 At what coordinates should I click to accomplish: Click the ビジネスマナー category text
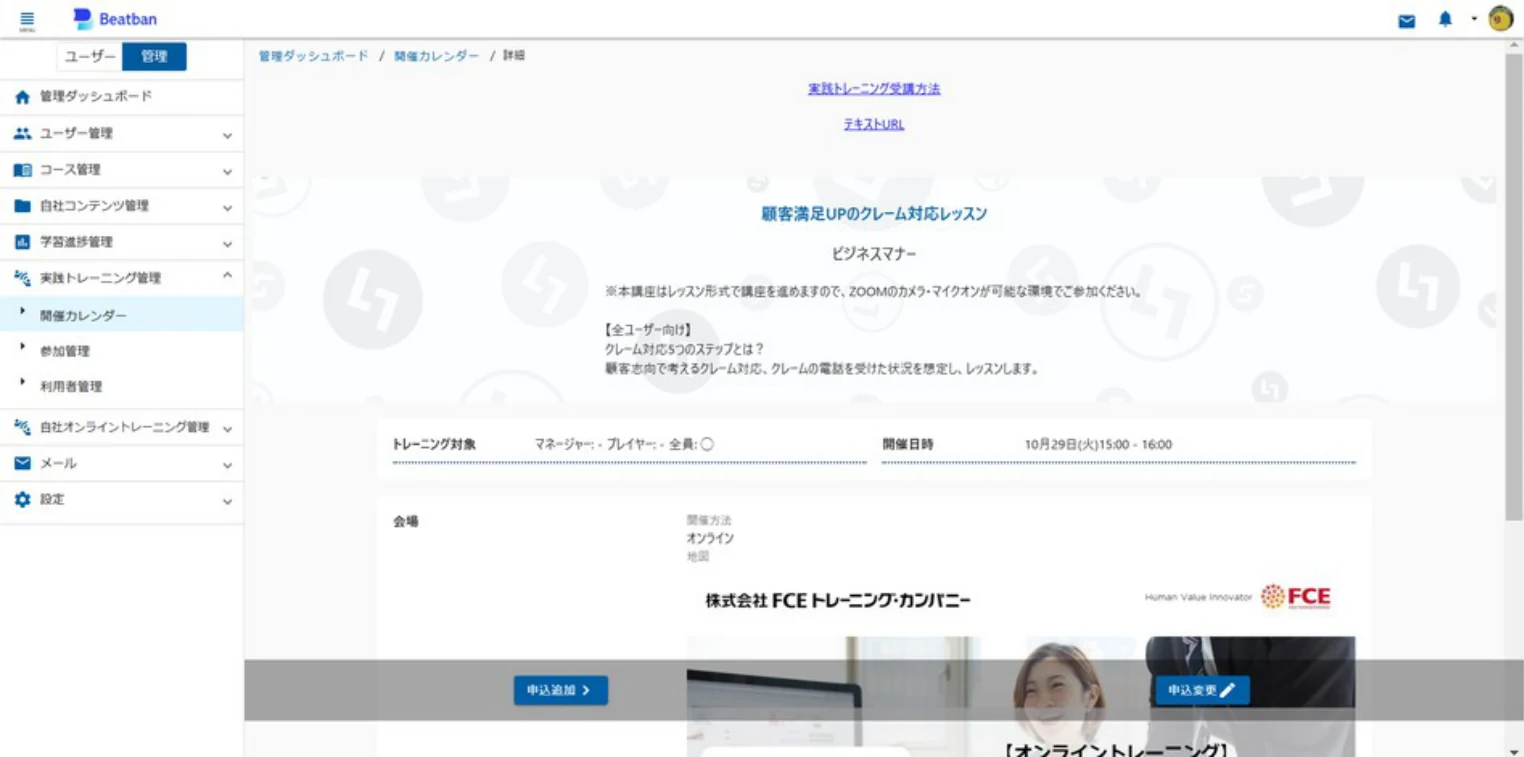pyautogui.click(x=874, y=254)
